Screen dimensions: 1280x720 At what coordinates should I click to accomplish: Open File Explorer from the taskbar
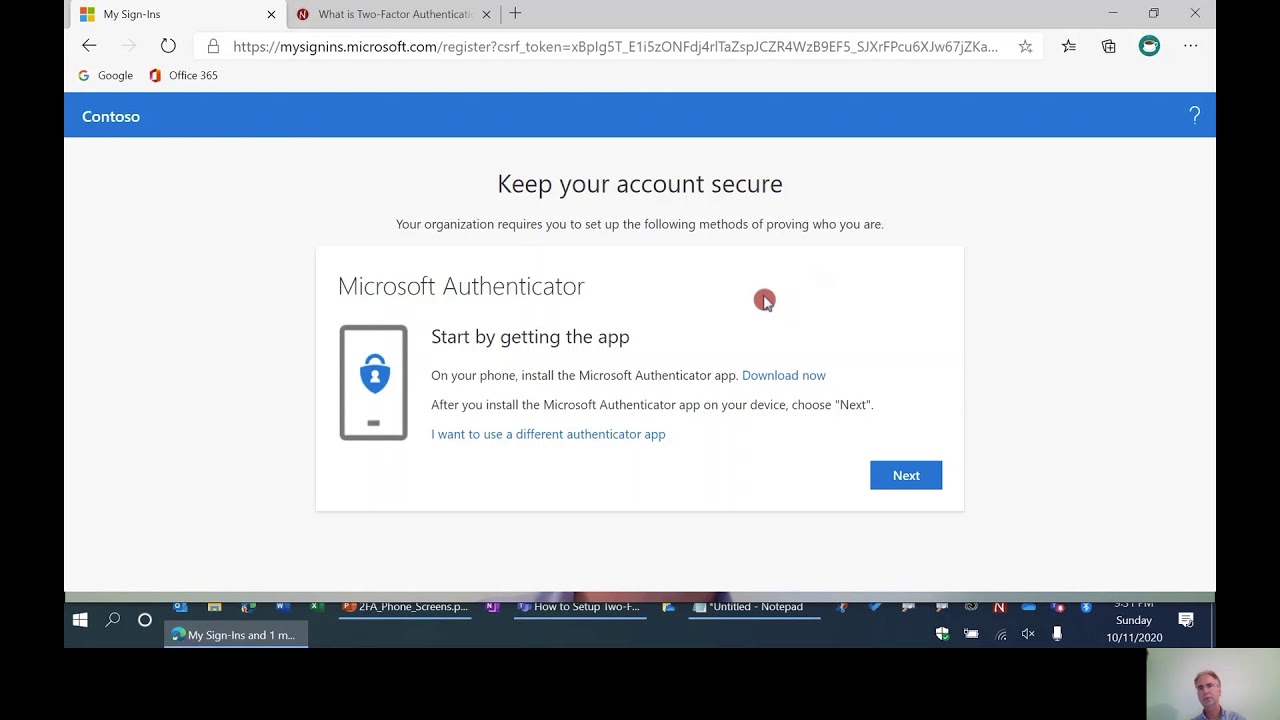click(x=214, y=606)
